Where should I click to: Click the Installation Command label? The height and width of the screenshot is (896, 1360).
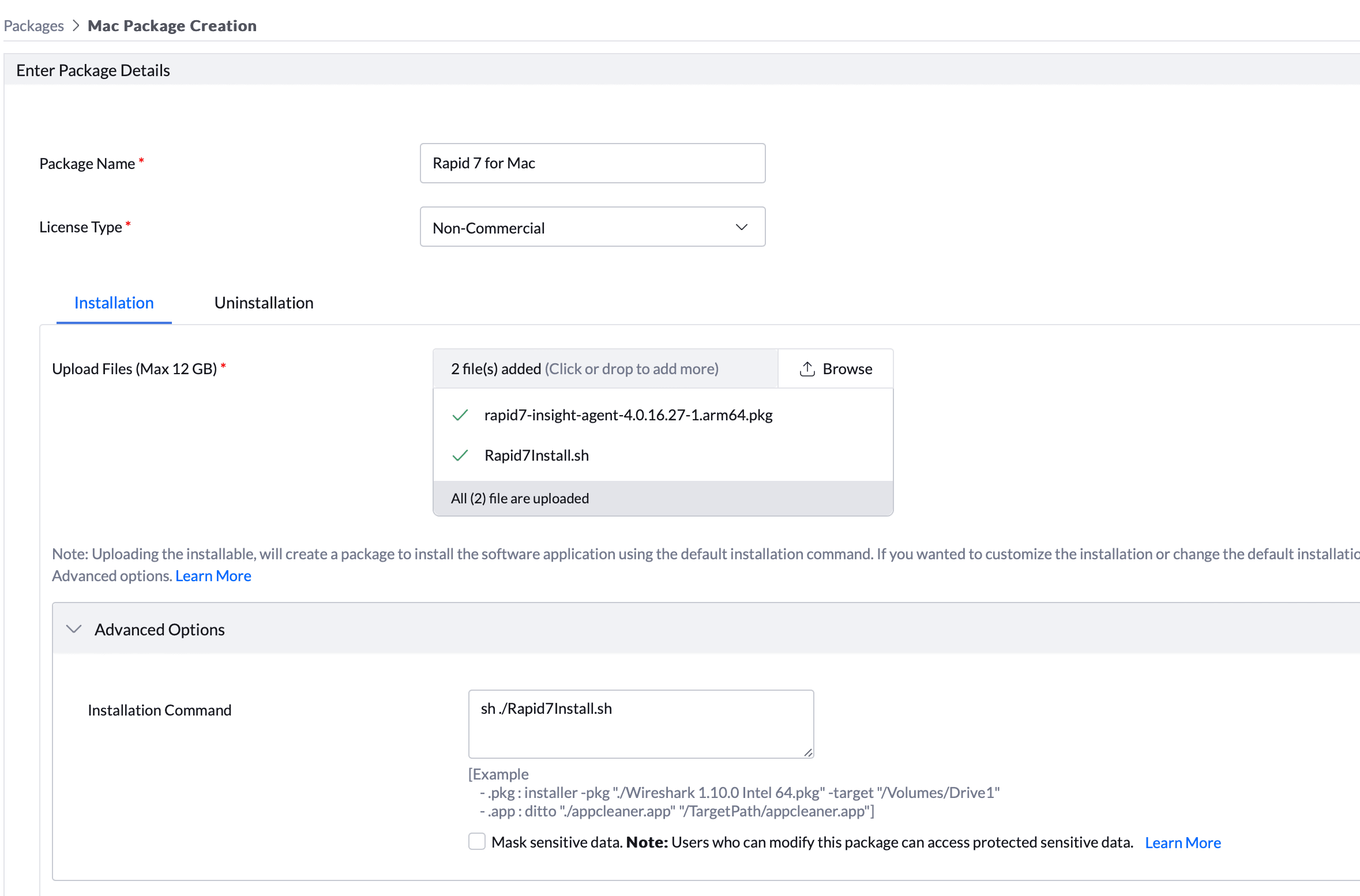pos(160,710)
